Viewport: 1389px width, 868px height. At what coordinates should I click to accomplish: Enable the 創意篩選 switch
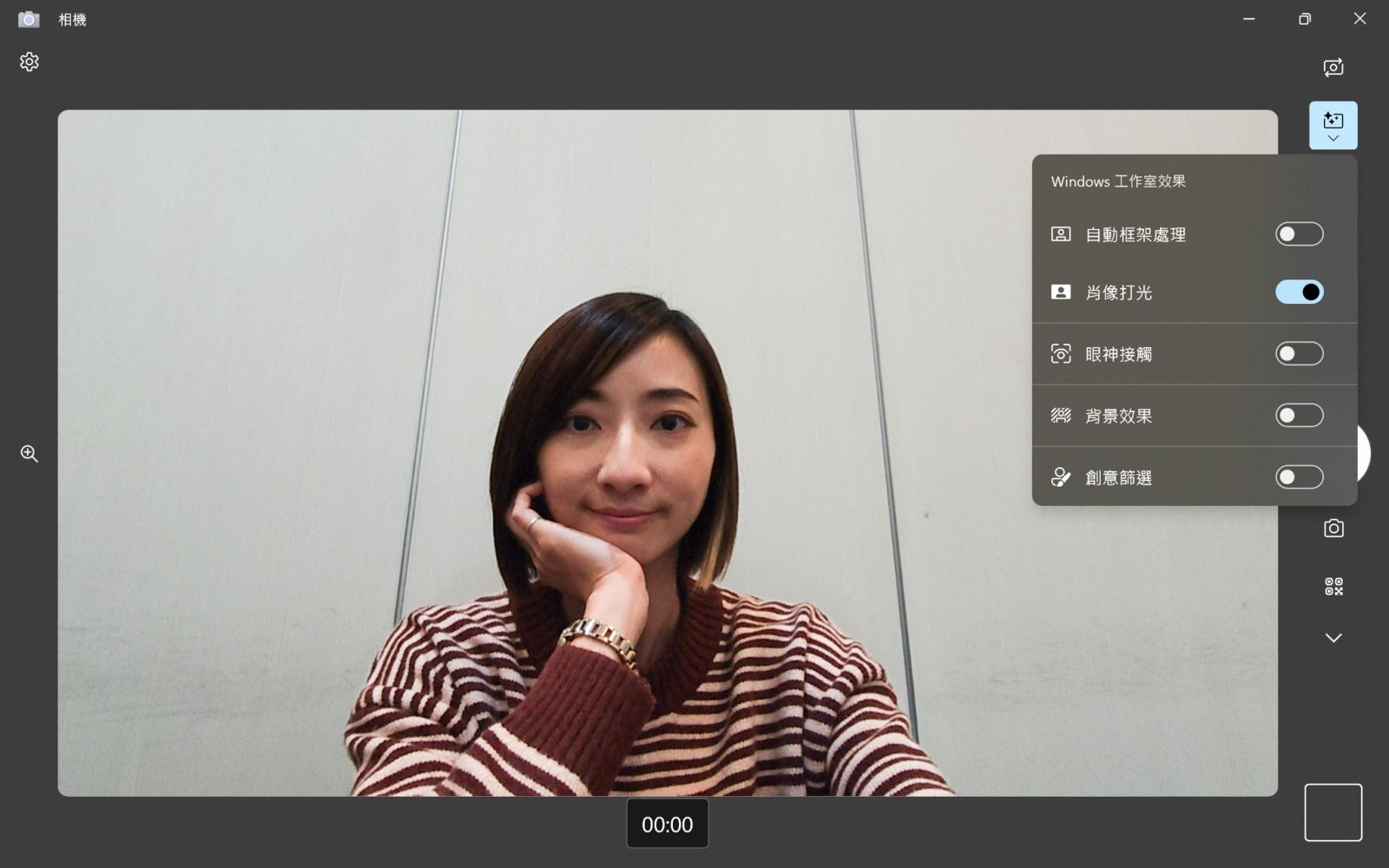[x=1300, y=477]
